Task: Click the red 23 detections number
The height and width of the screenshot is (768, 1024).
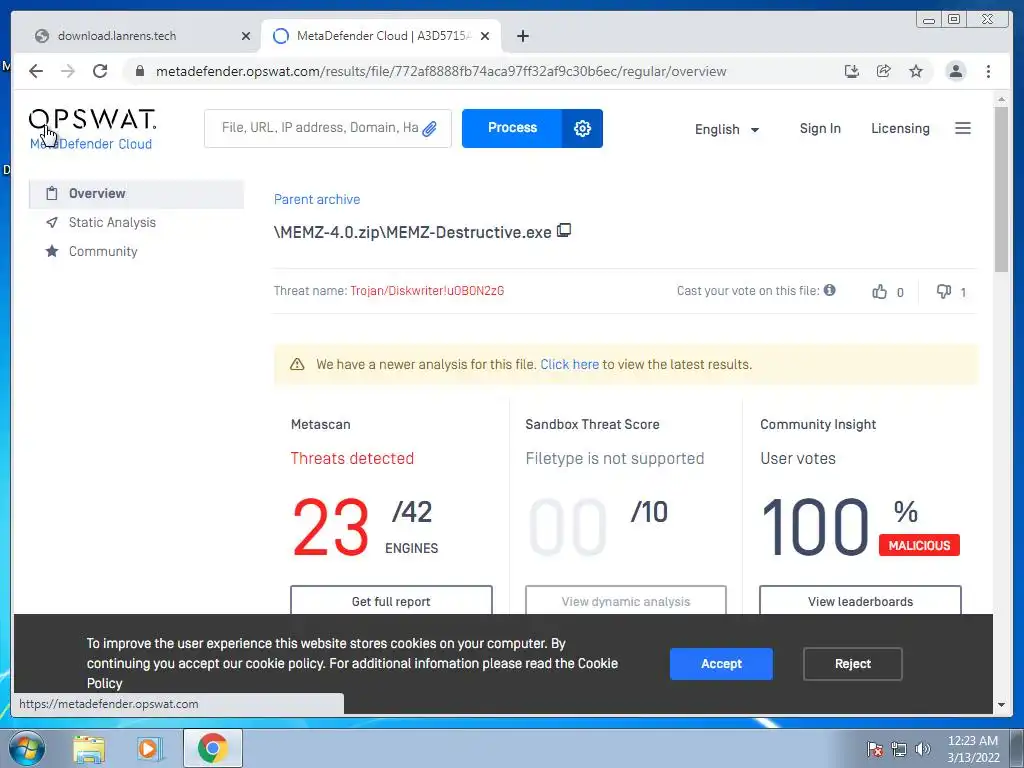Action: [330, 527]
